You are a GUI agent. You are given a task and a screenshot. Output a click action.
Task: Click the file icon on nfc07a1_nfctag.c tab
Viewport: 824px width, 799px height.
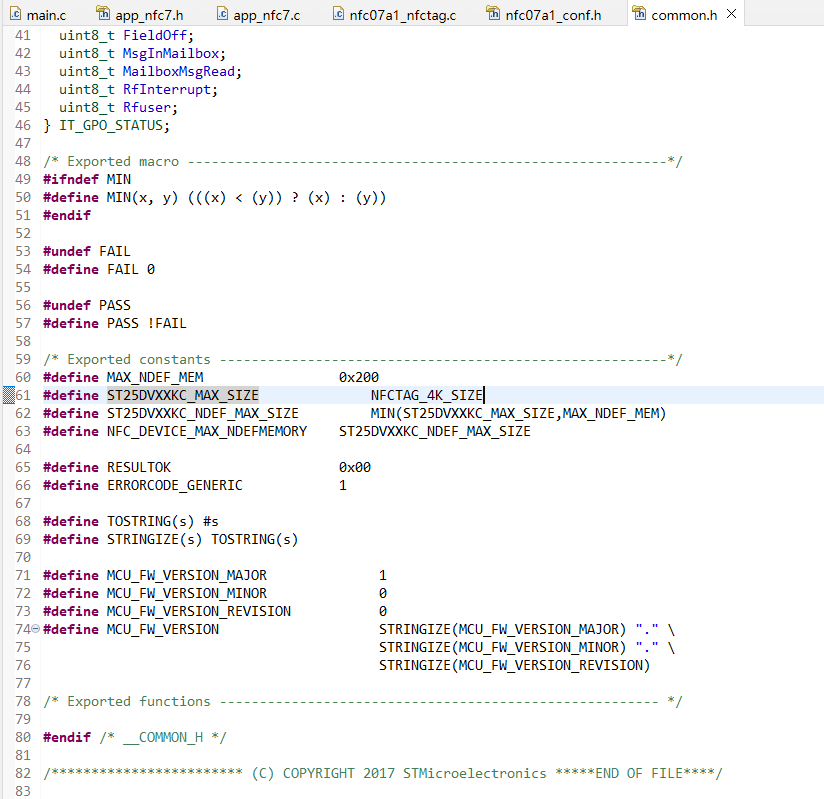(x=338, y=14)
